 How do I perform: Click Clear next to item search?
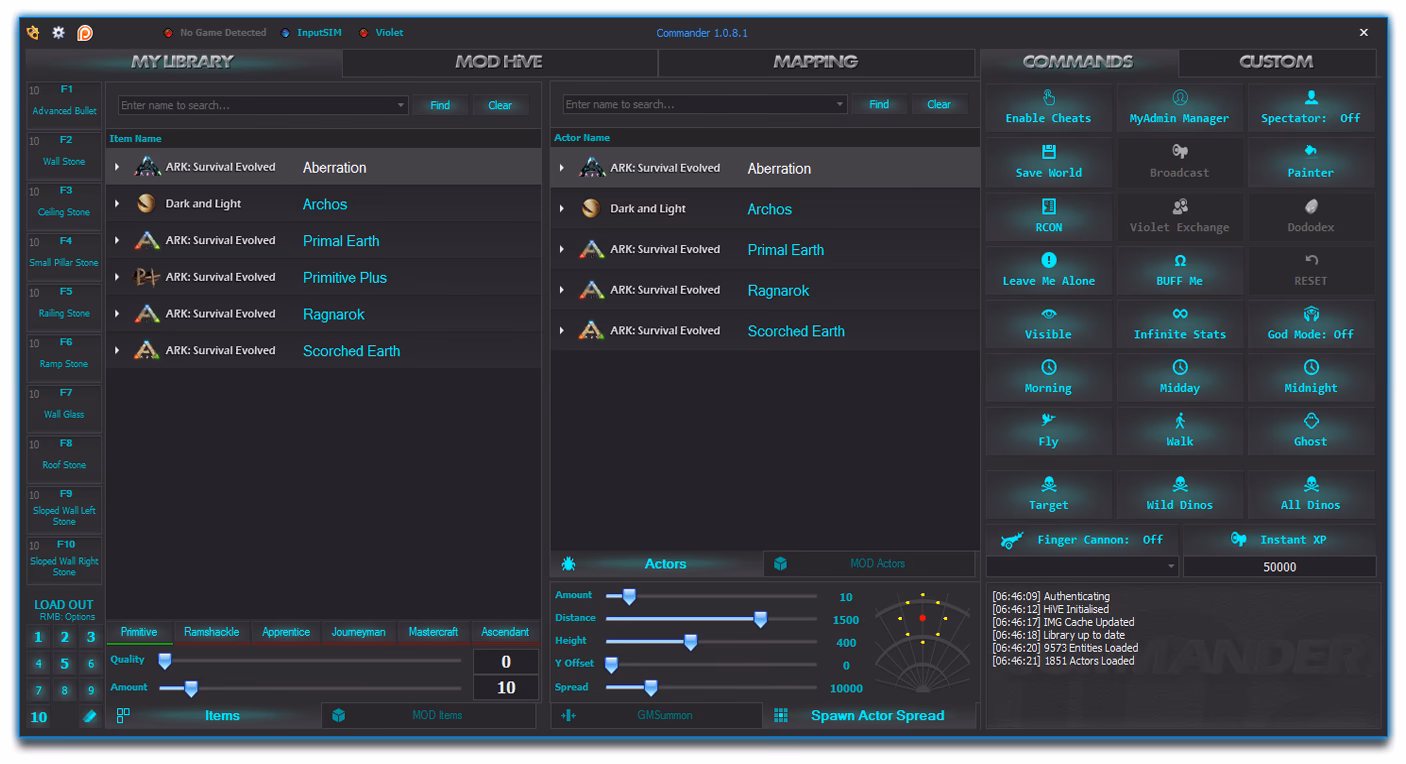tap(500, 105)
